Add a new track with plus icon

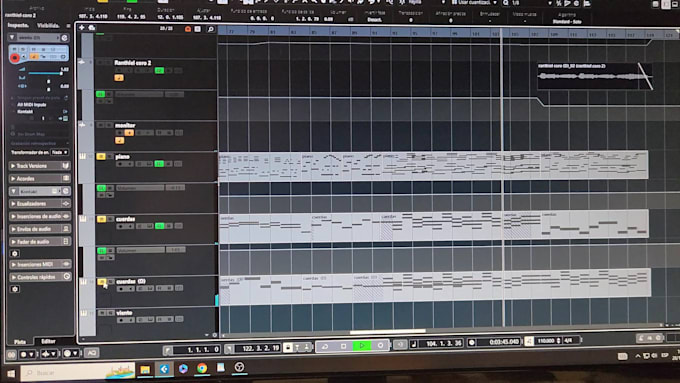(x=82, y=28)
